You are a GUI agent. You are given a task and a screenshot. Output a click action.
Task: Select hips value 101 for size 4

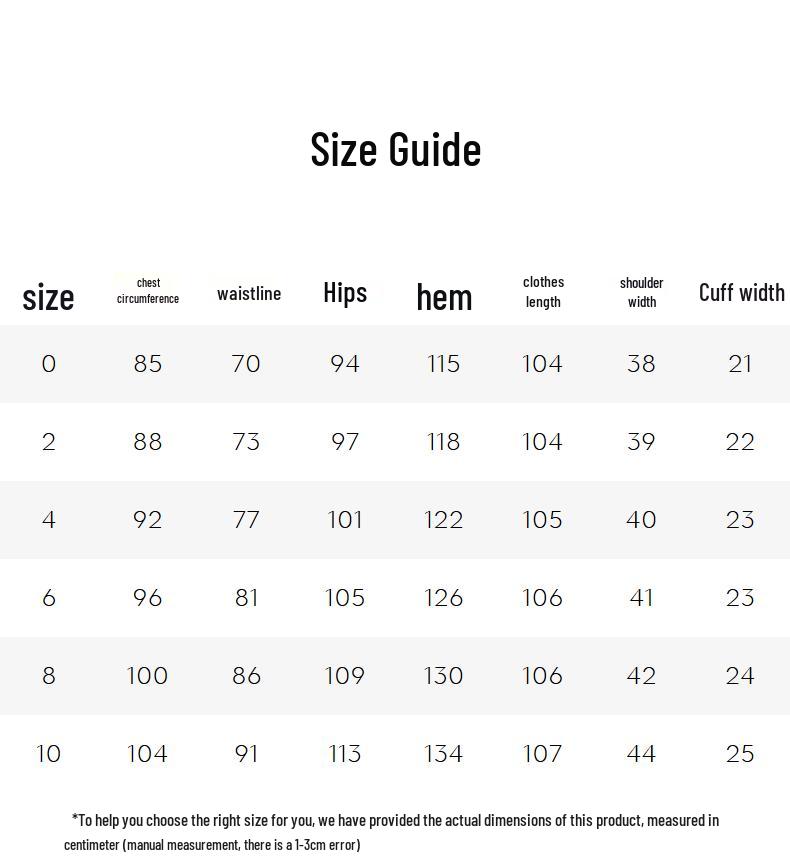point(345,520)
